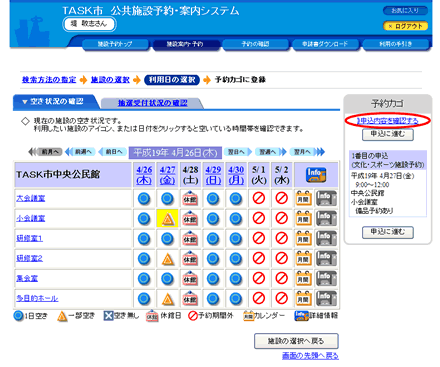Switch to the 抽選受付状況の確認 tab
The height and width of the screenshot is (367, 440).
click(152, 103)
